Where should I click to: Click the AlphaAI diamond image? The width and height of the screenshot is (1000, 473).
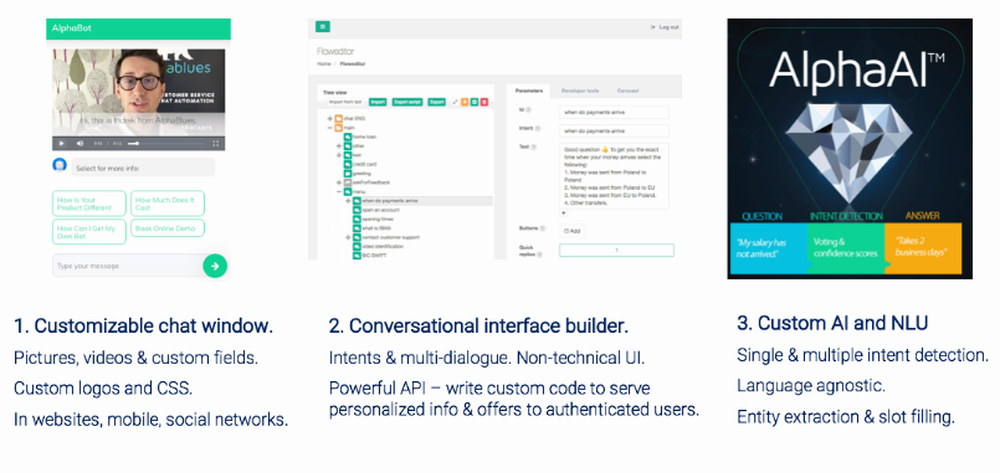click(848, 155)
